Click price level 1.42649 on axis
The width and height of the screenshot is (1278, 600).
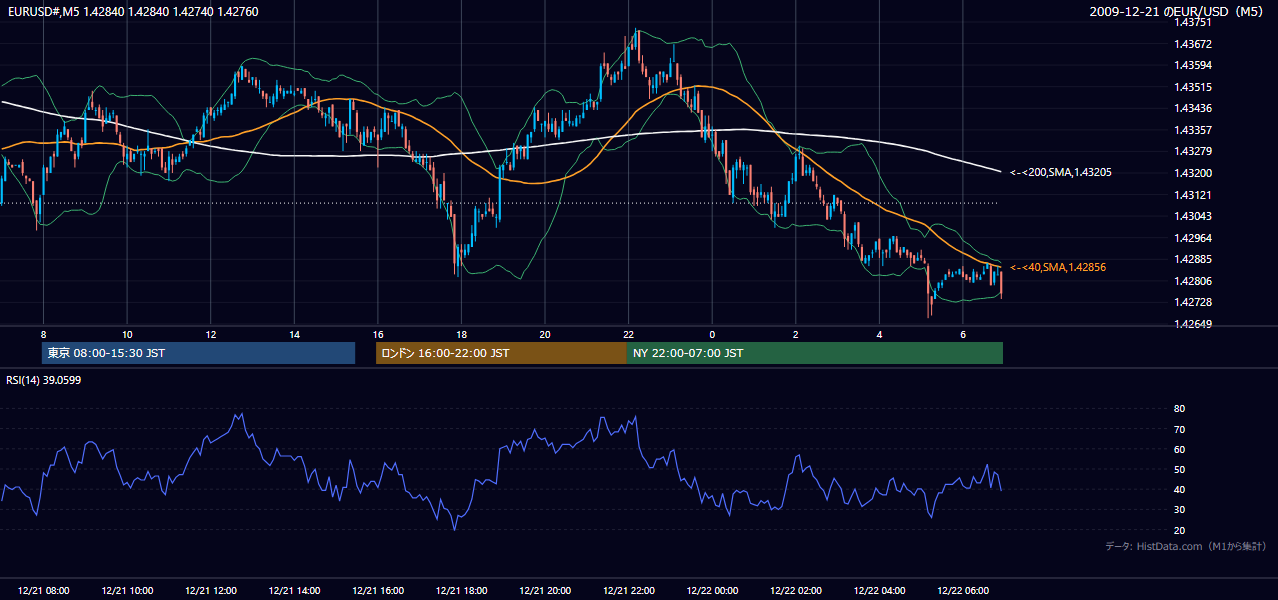click(x=1193, y=324)
